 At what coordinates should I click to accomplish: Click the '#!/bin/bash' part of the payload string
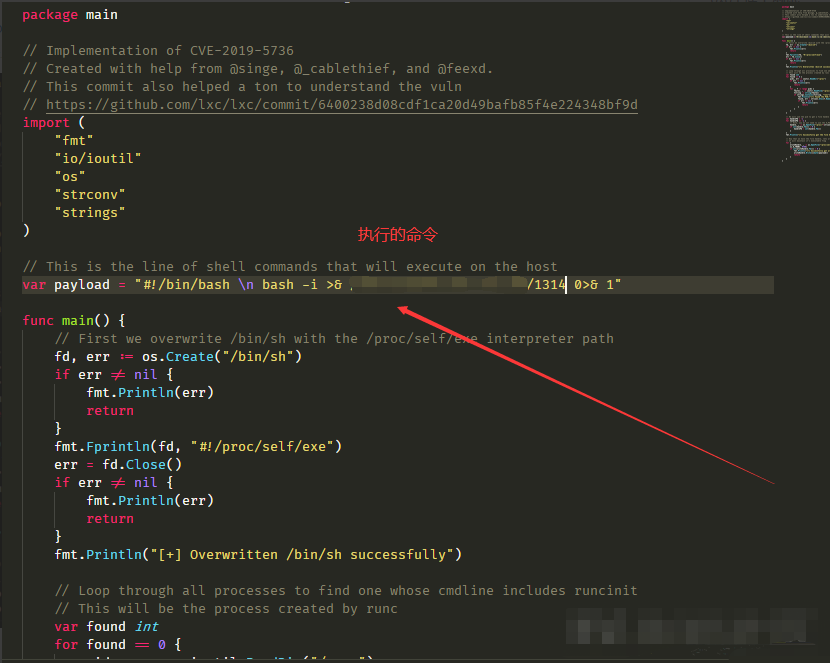pos(186,285)
